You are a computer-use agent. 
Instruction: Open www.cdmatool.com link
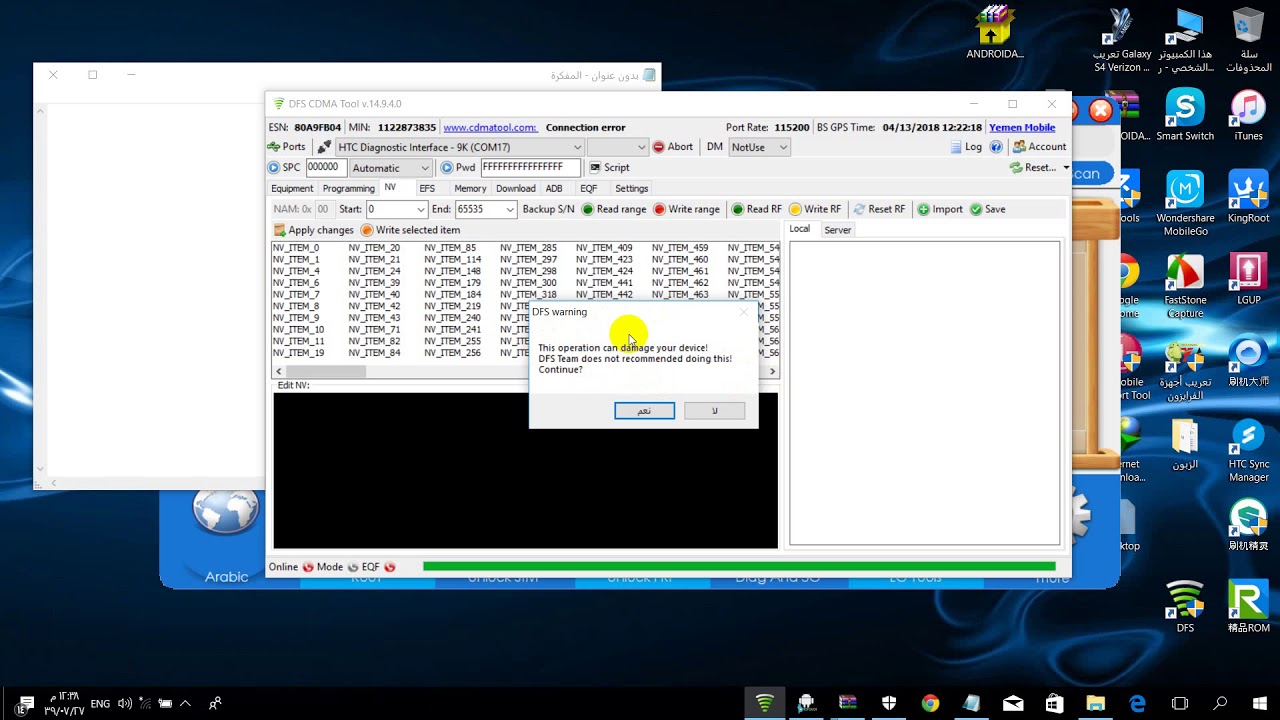pos(490,127)
